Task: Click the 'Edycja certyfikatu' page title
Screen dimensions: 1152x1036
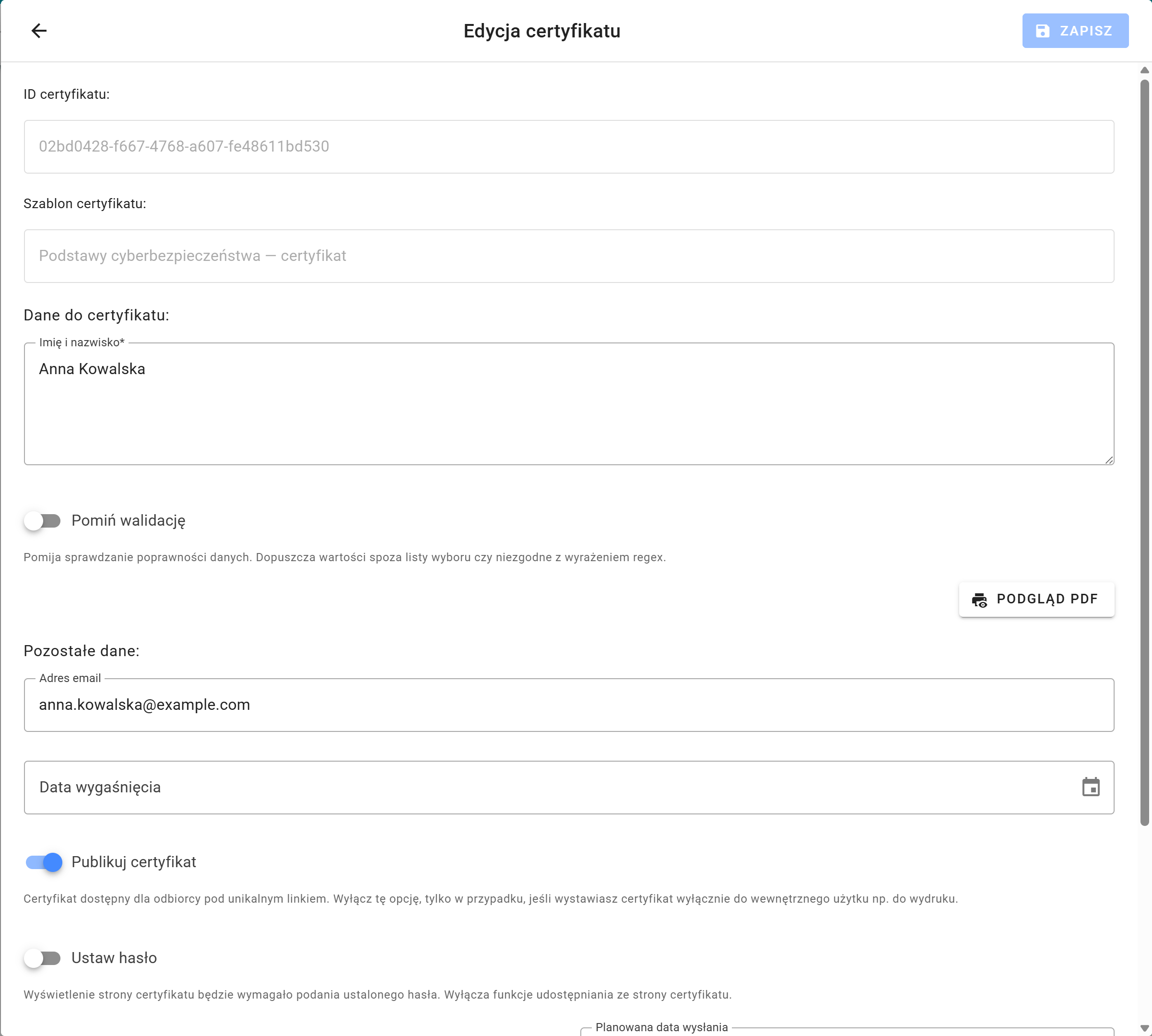Action: point(542,31)
